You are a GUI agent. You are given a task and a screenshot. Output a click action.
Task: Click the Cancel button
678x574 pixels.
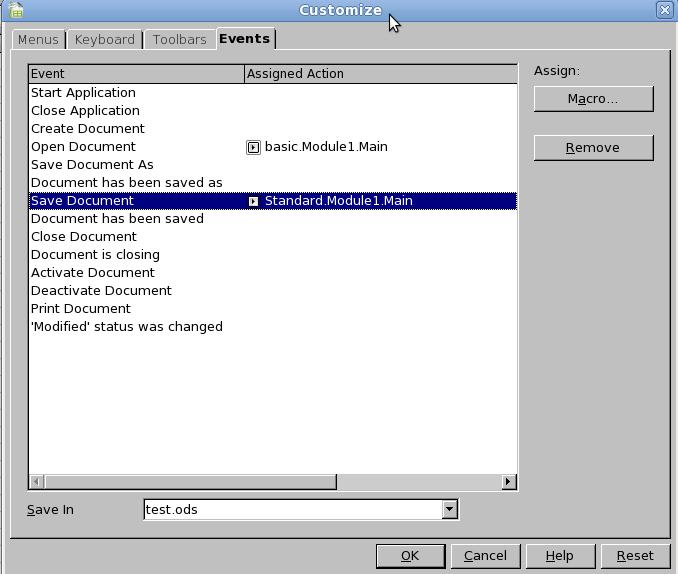485,556
